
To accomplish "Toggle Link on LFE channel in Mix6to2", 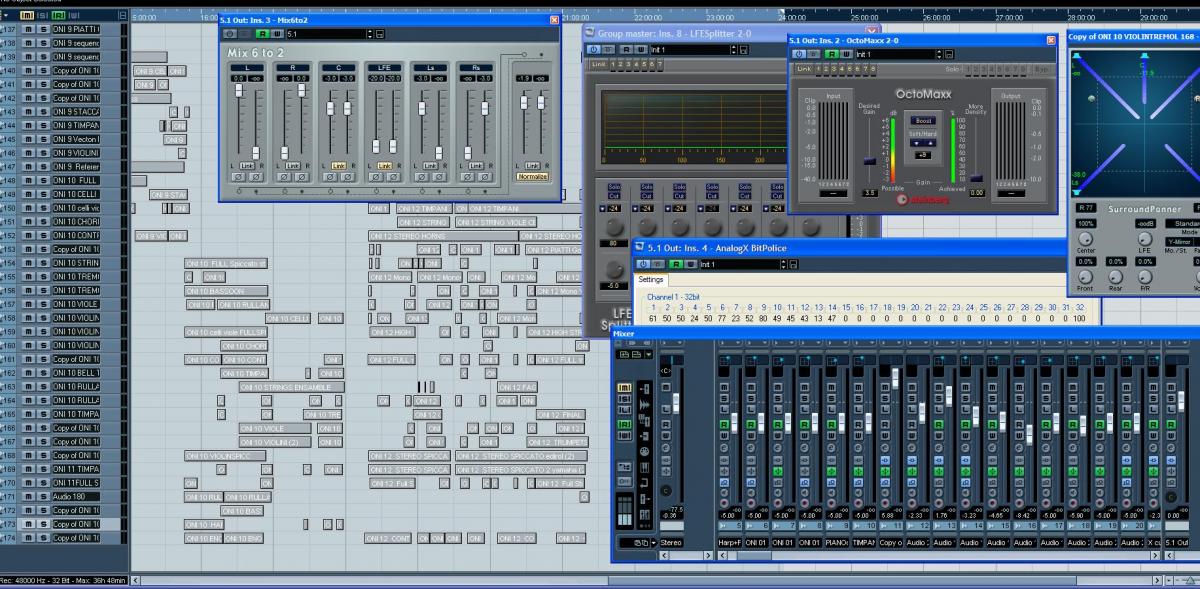I will (385, 166).
